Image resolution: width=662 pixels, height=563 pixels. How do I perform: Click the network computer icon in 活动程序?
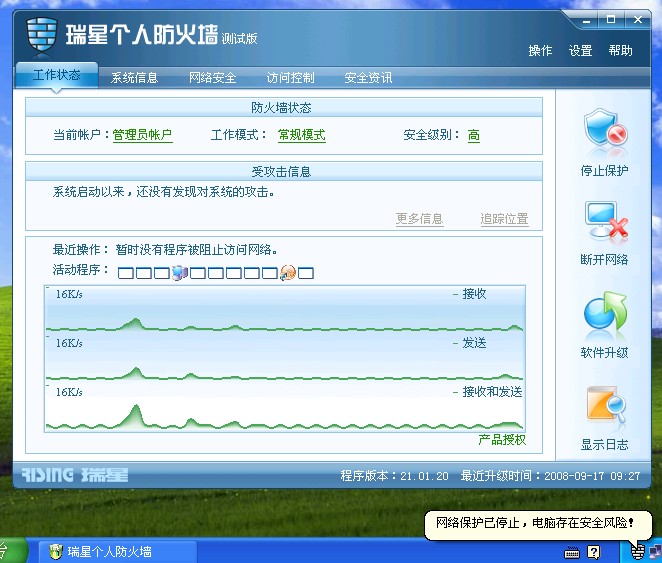[x=180, y=273]
